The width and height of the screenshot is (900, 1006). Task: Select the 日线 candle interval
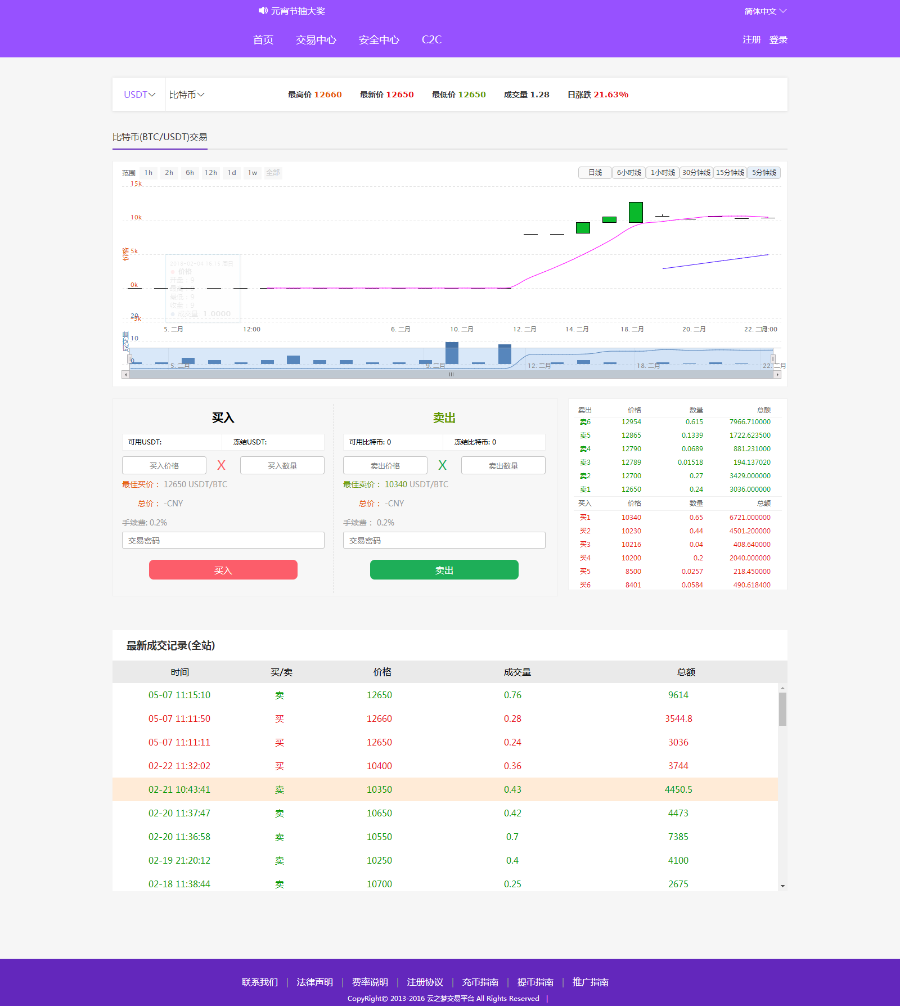tap(595, 173)
